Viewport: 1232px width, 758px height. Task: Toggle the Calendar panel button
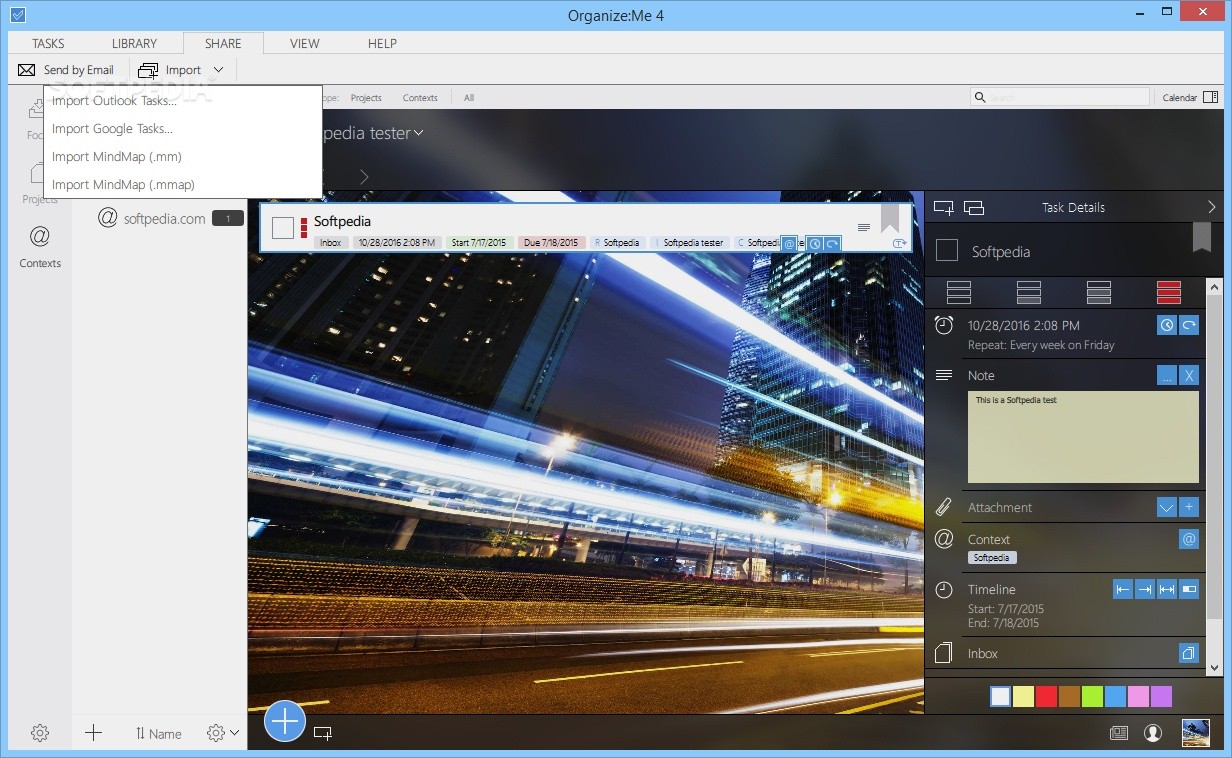coord(1190,97)
